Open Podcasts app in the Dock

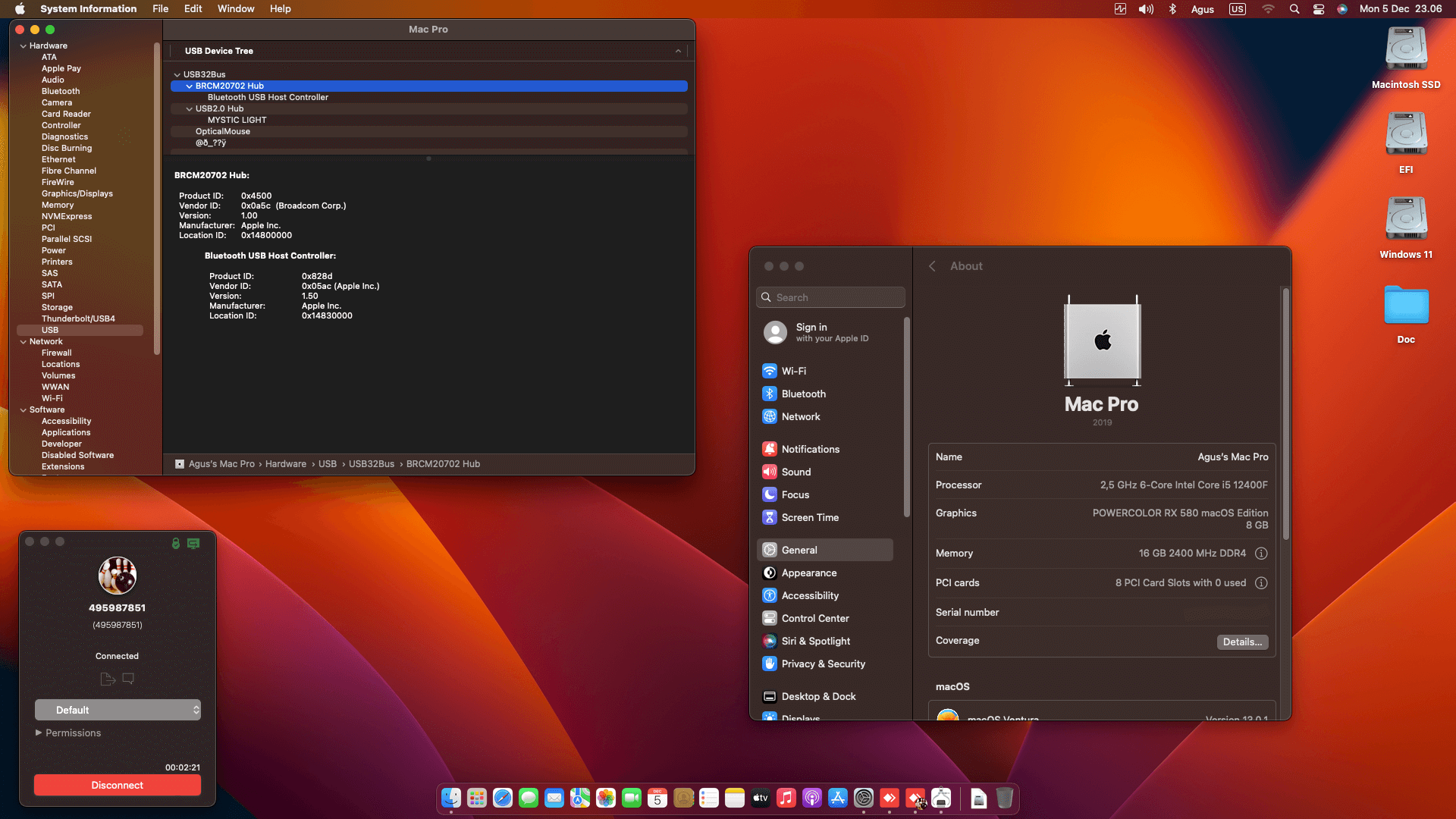(x=812, y=798)
